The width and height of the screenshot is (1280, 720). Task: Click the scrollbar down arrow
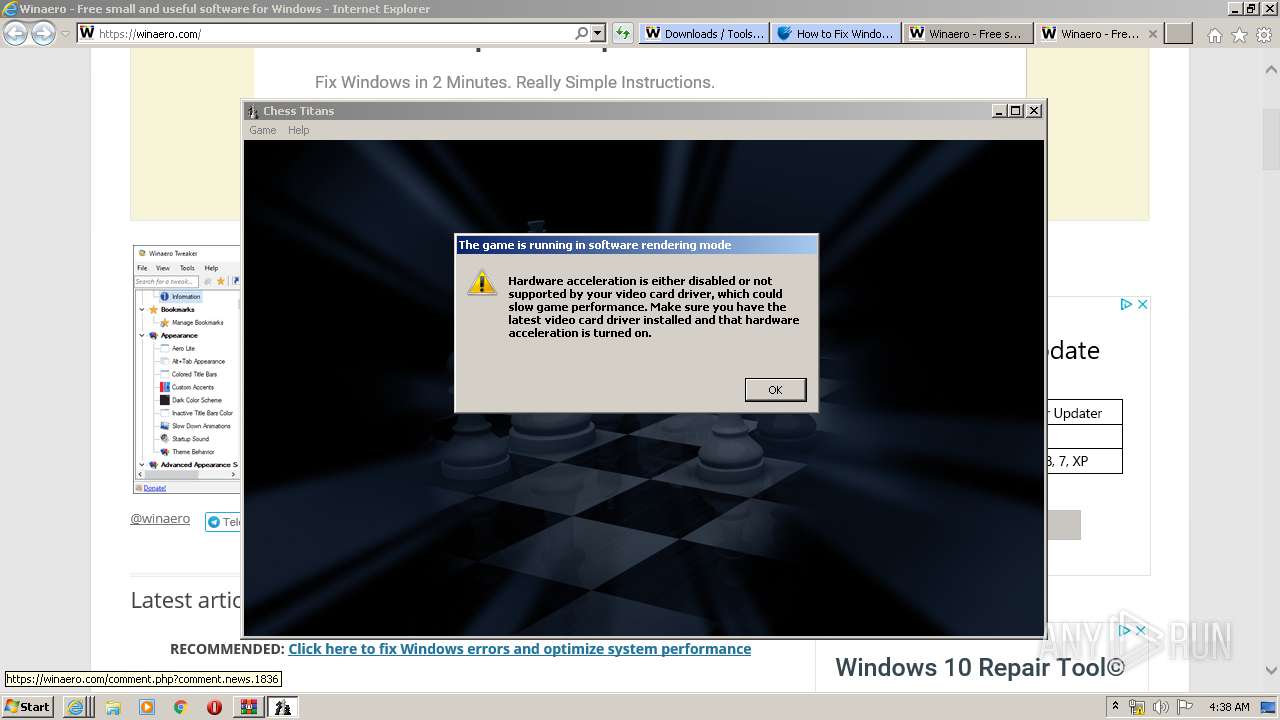(x=1272, y=671)
